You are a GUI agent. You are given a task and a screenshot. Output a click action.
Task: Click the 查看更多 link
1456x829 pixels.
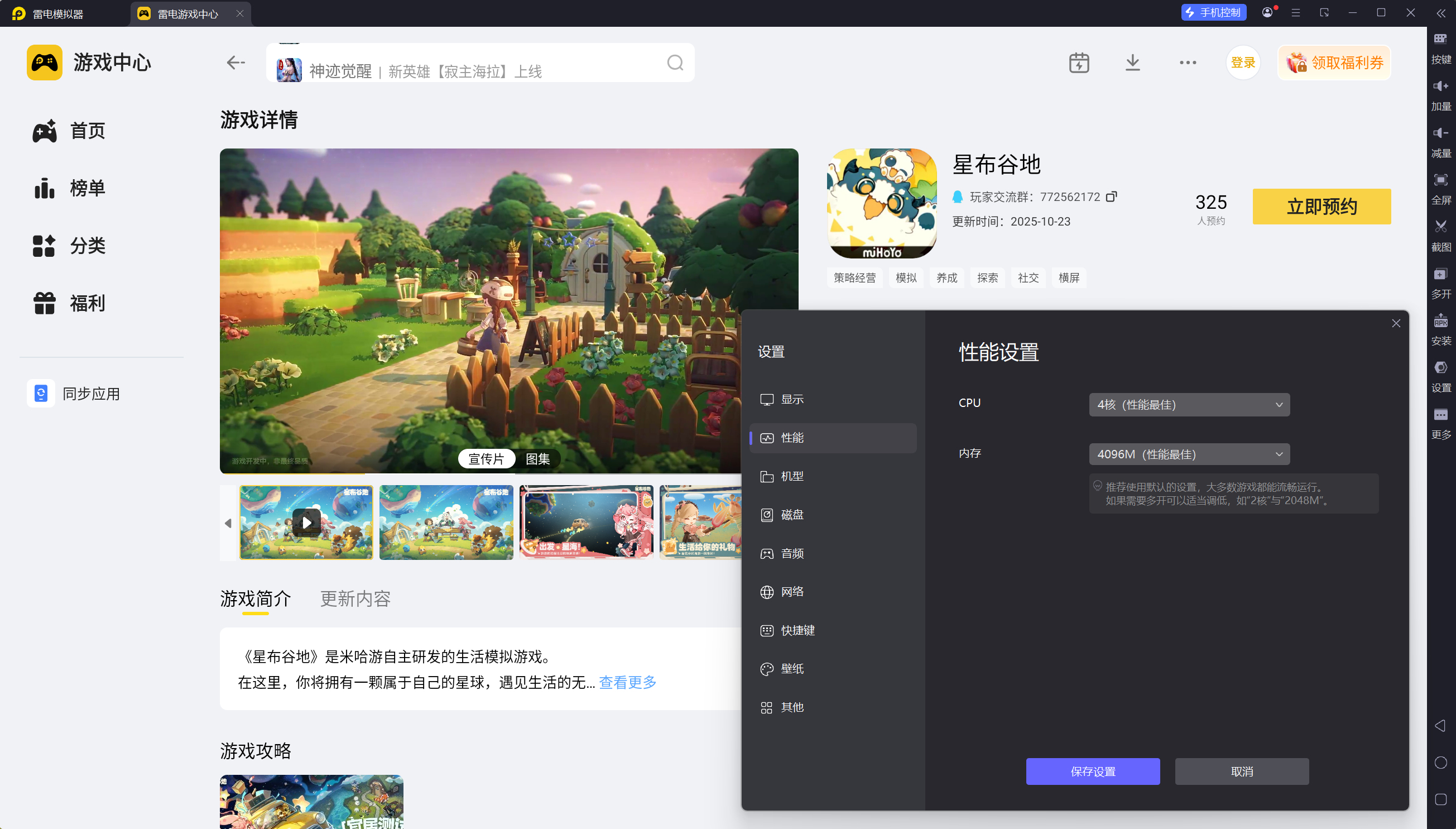627,682
